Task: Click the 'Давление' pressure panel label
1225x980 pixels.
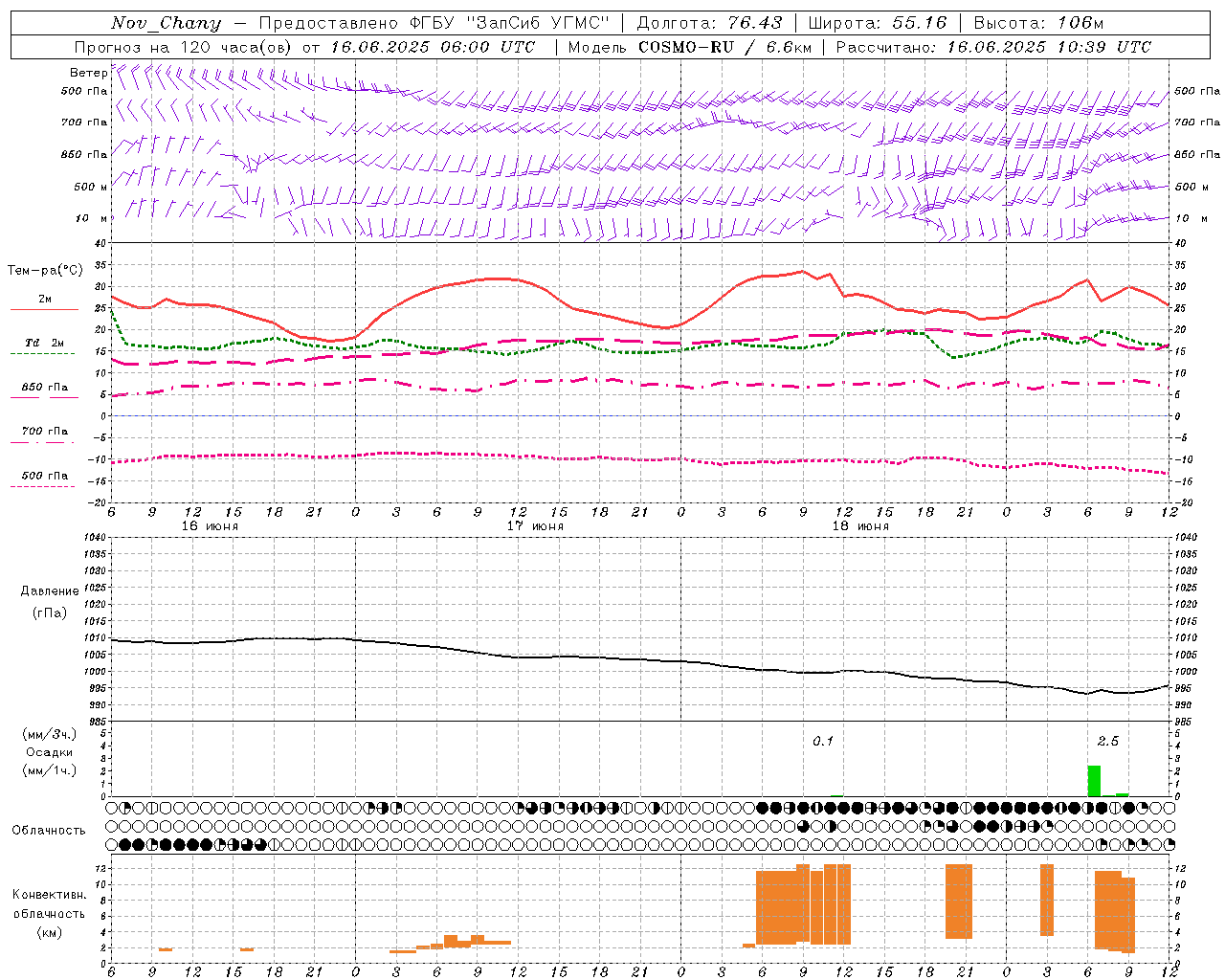Action: (x=49, y=591)
